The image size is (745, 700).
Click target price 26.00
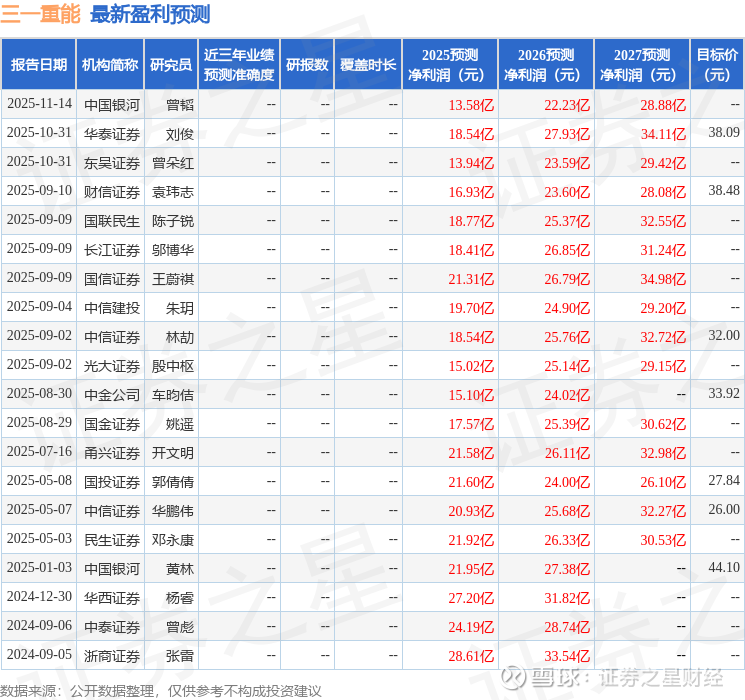click(x=724, y=509)
